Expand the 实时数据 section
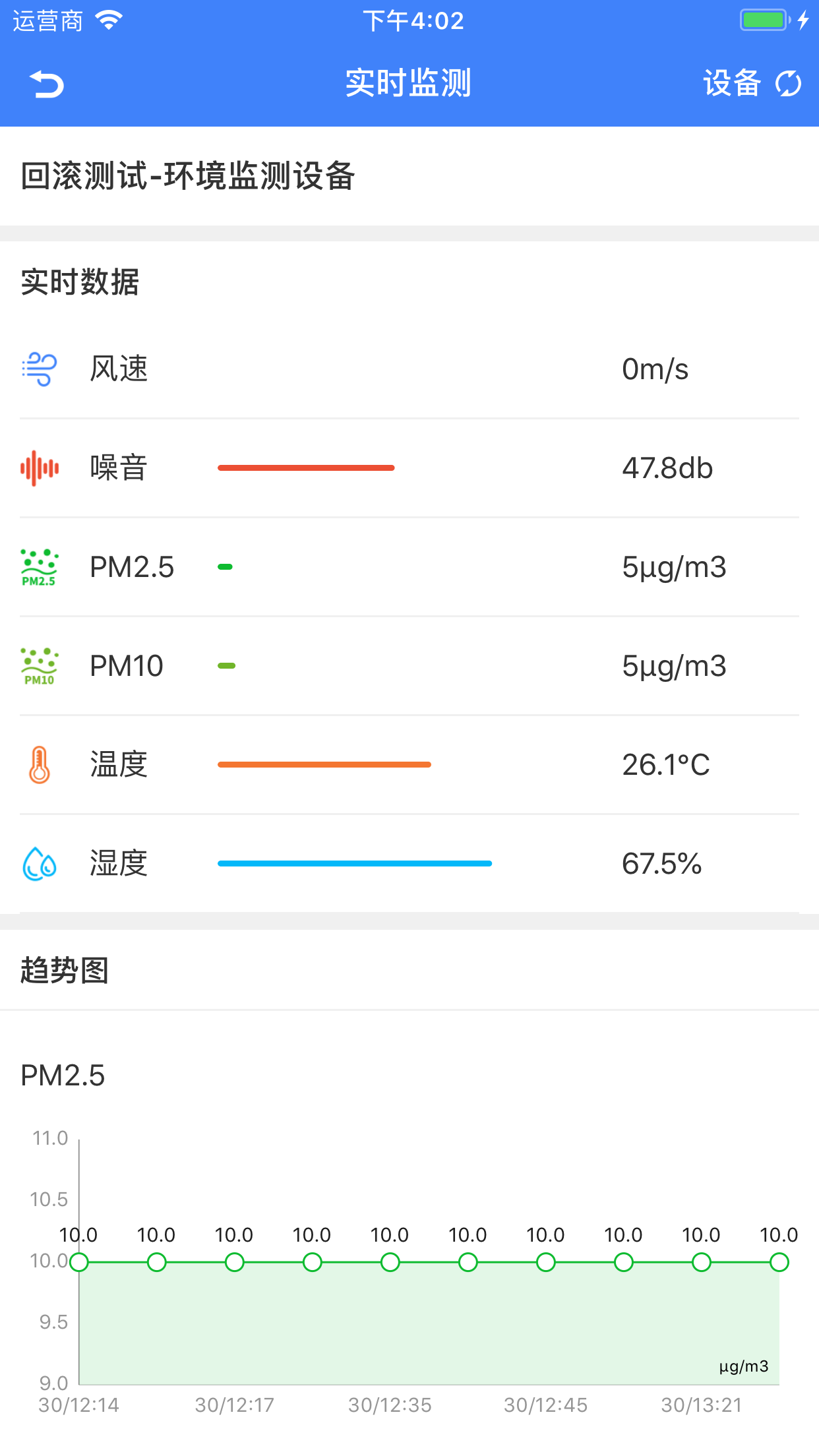 (79, 282)
